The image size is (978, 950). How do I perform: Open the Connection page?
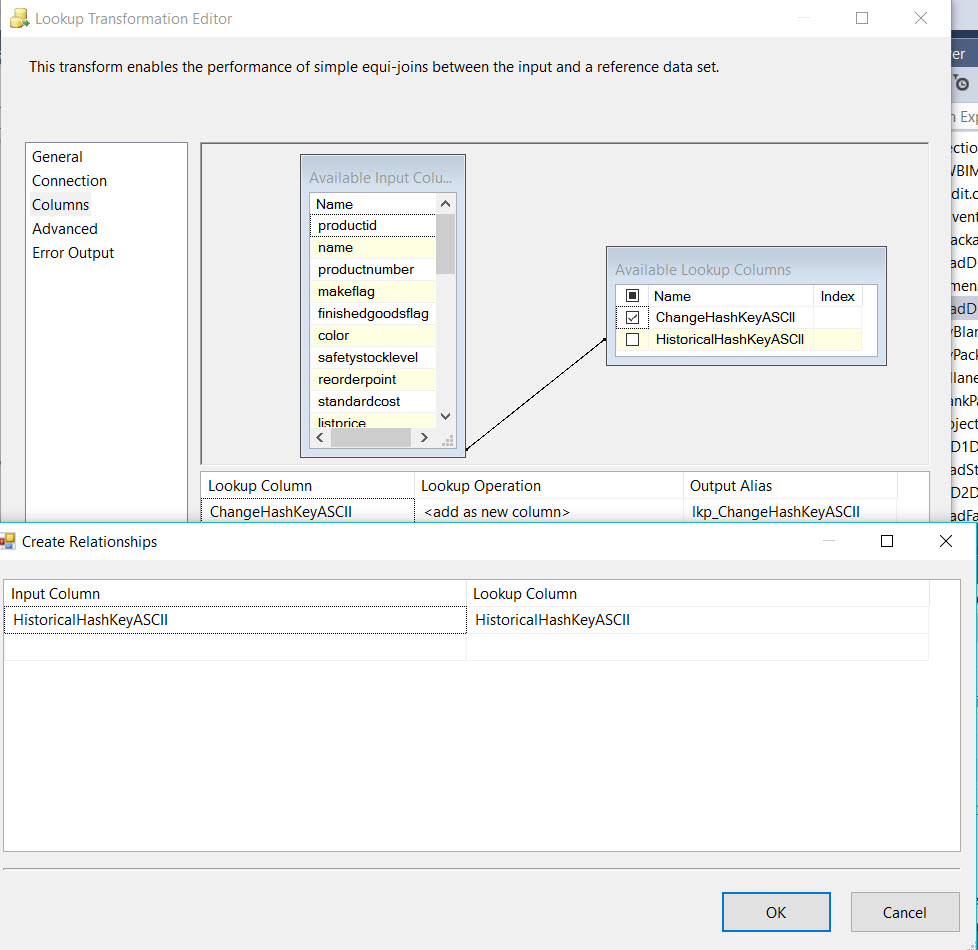[69, 181]
